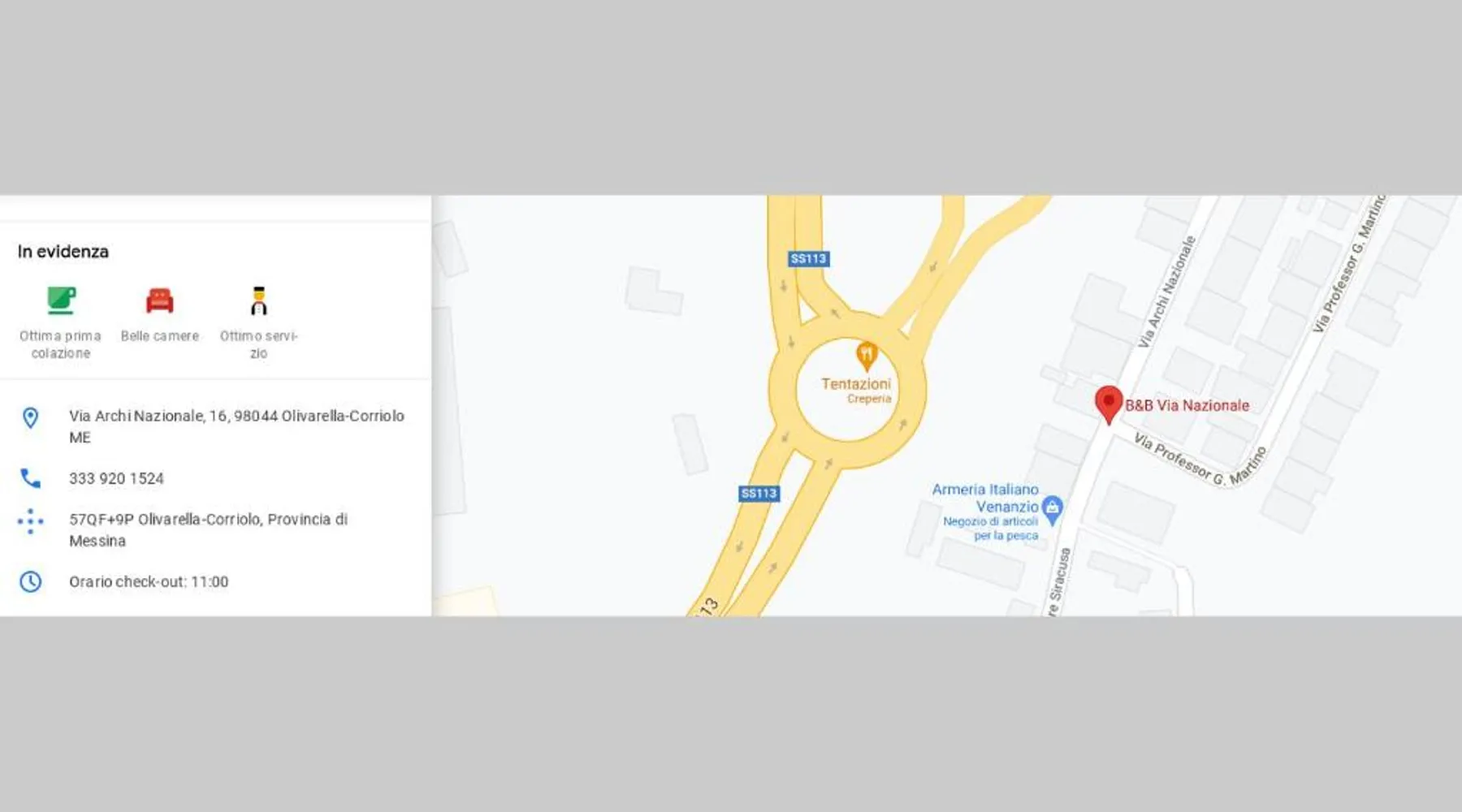Click the upper SS113 road badge
1462x812 pixels.
click(x=808, y=259)
